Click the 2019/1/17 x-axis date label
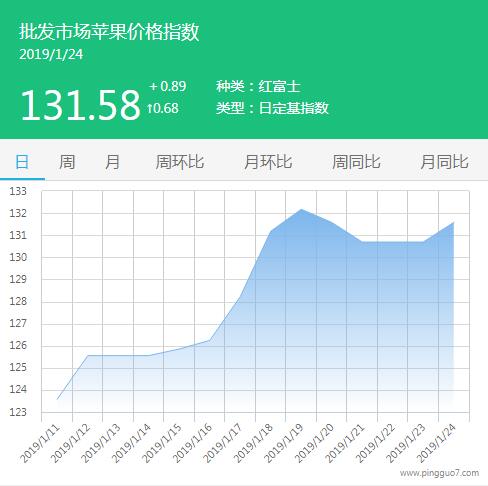This screenshot has height=486, width=488. [x=222, y=443]
